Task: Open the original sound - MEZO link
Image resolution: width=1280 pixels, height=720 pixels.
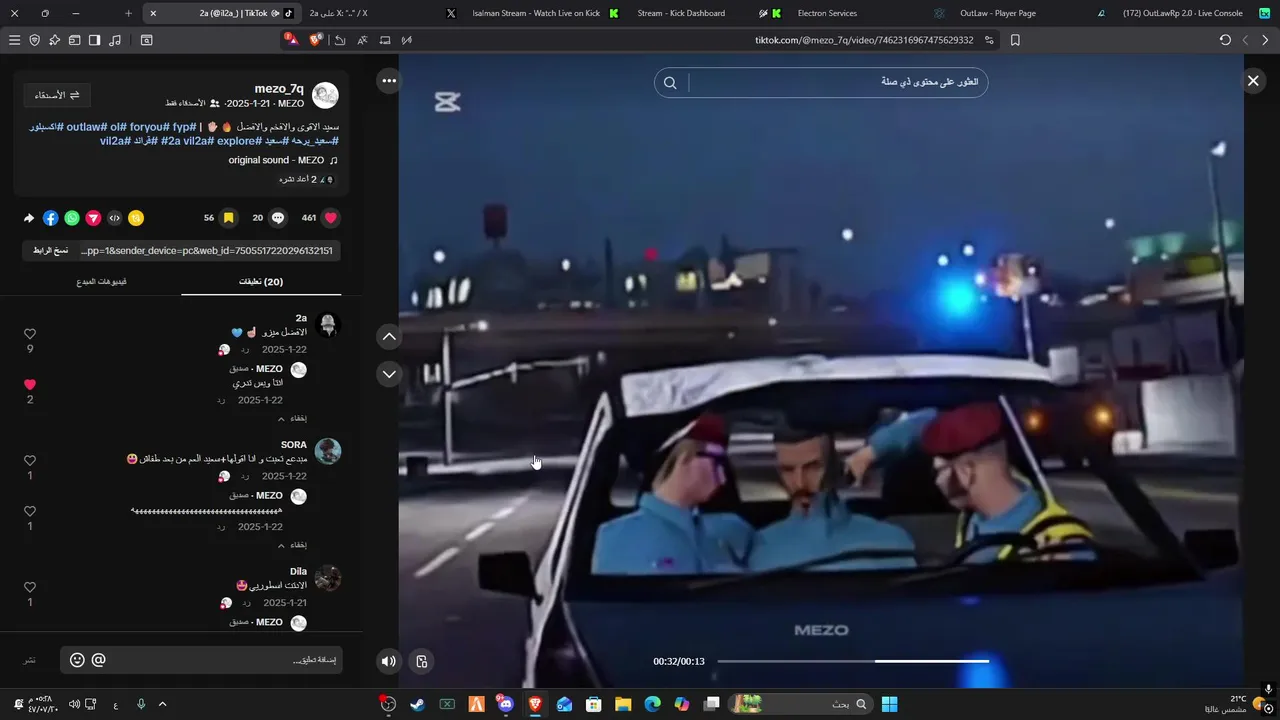Action: (x=283, y=160)
